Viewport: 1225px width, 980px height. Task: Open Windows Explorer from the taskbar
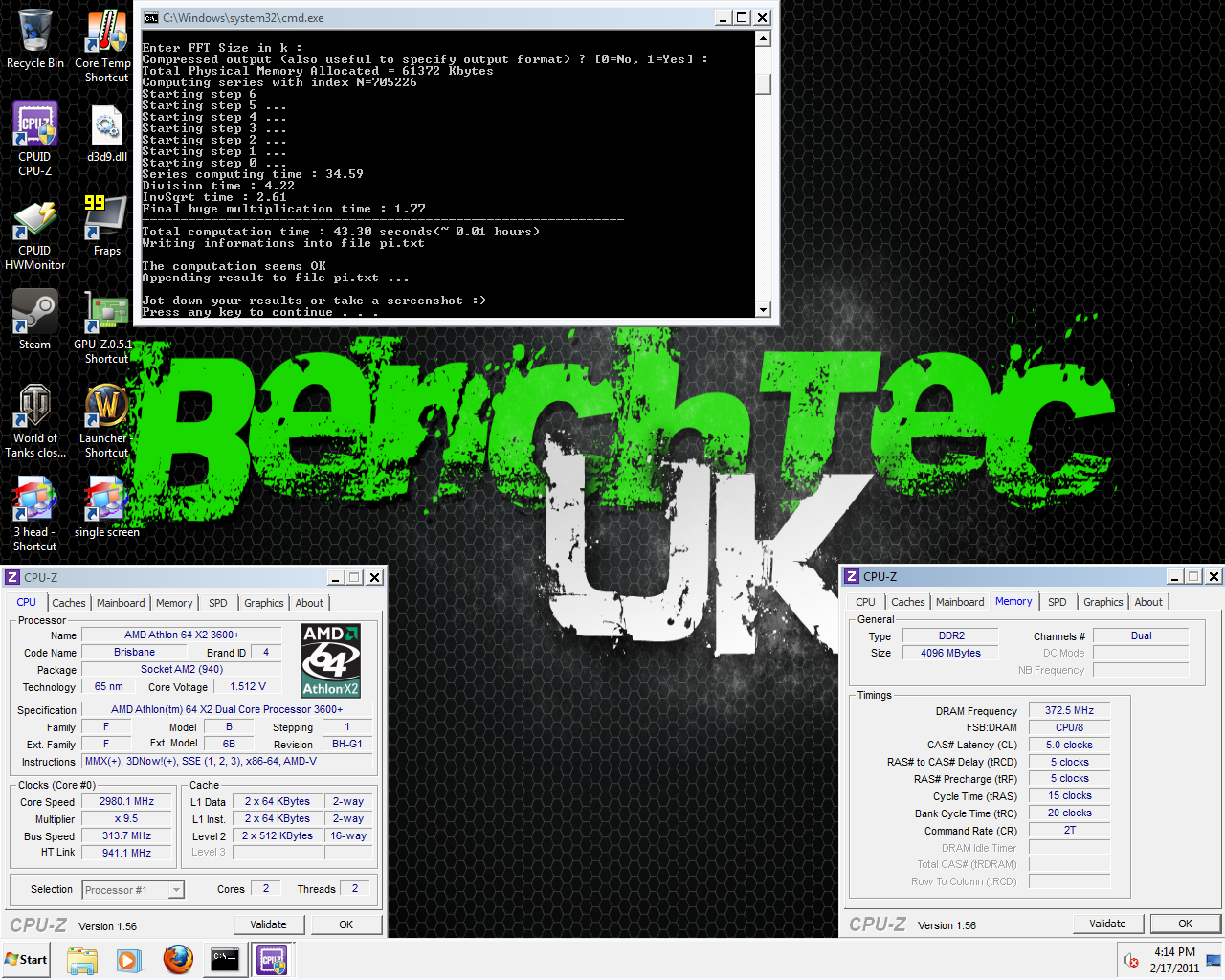(x=82, y=960)
